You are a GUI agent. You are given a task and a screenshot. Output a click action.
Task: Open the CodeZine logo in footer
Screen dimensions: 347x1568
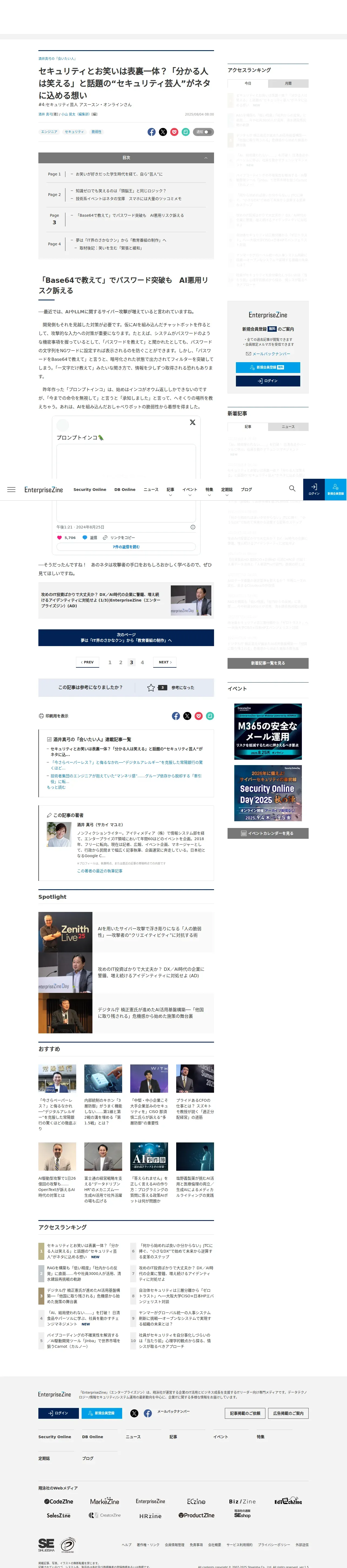[x=59, y=1502]
